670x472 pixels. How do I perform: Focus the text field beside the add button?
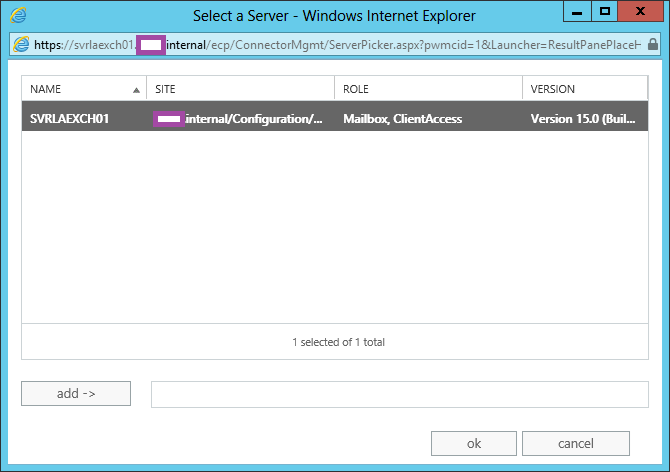399,394
